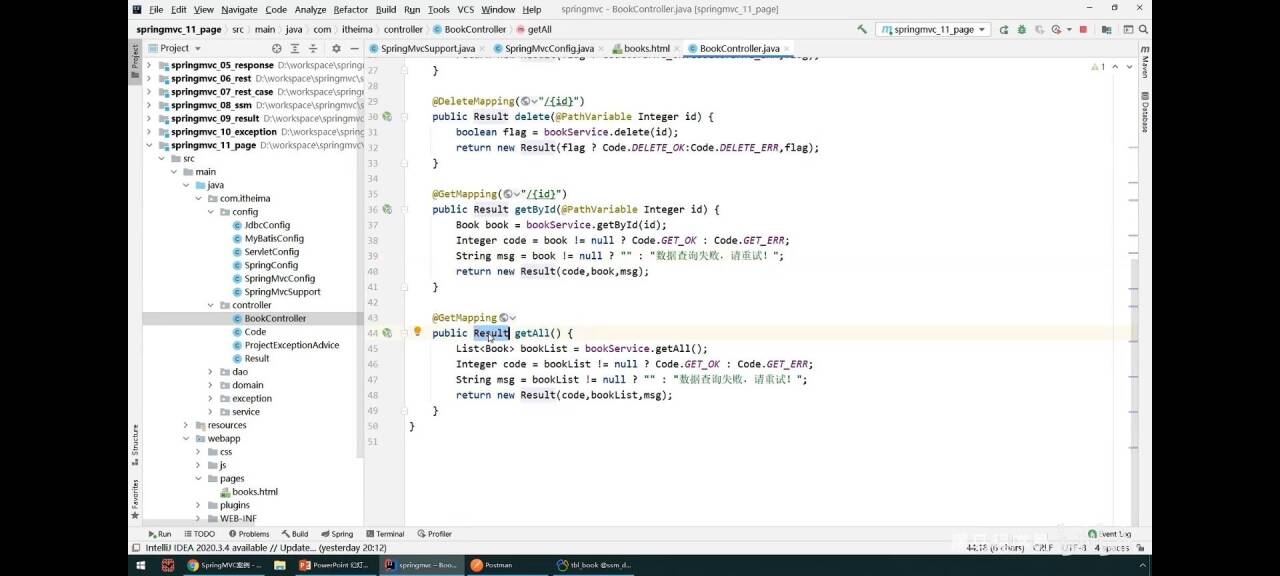Expand the dao package

(x=210, y=372)
